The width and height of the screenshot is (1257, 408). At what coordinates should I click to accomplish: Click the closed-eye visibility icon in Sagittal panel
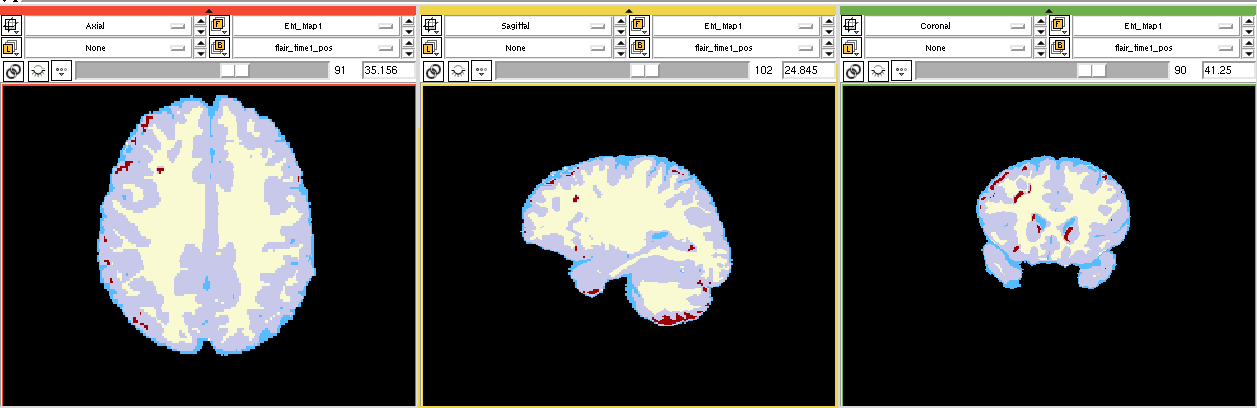(457, 71)
